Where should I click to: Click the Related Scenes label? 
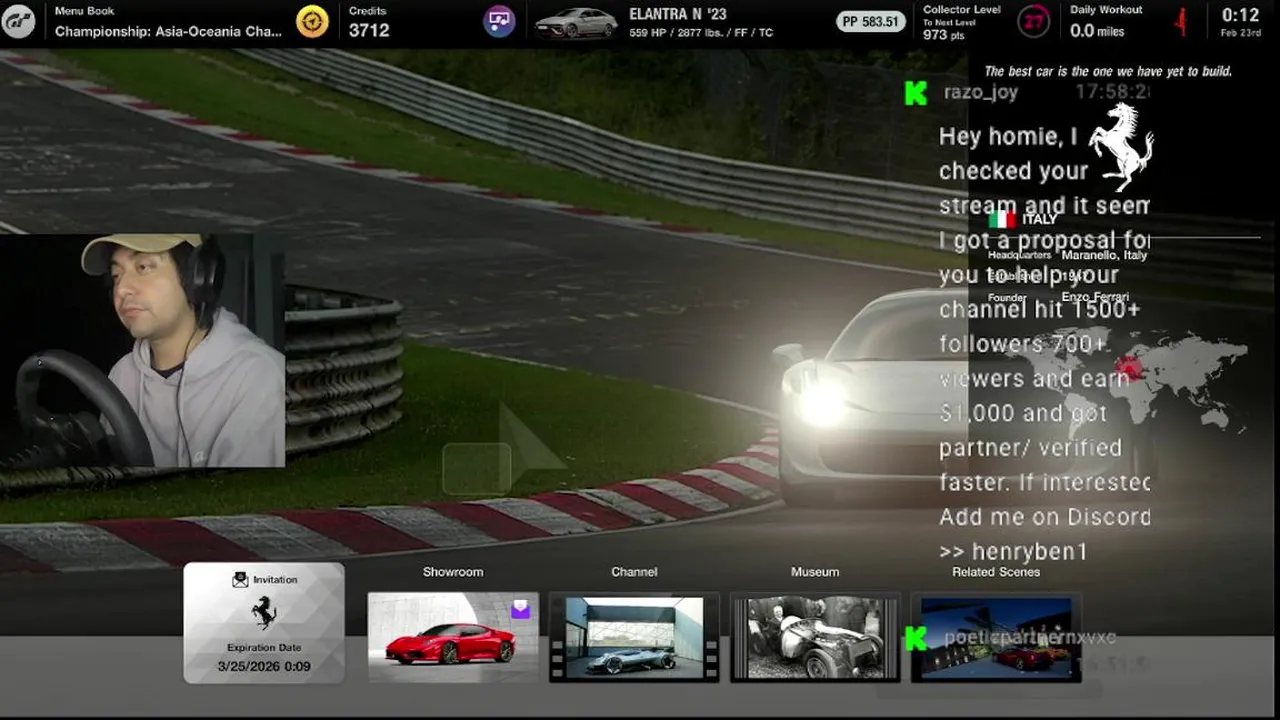[x=996, y=572]
